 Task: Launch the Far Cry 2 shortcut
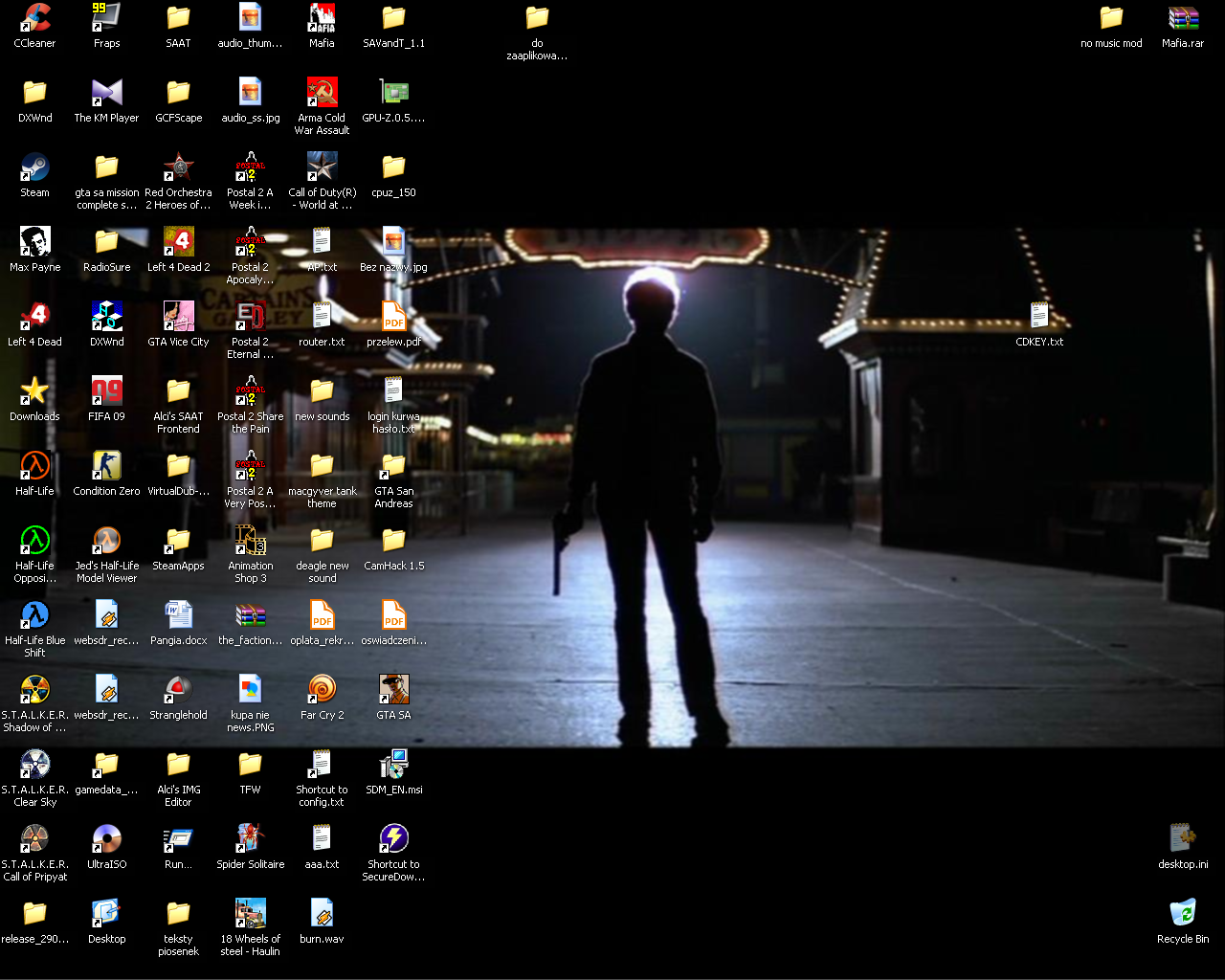[x=322, y=689]
